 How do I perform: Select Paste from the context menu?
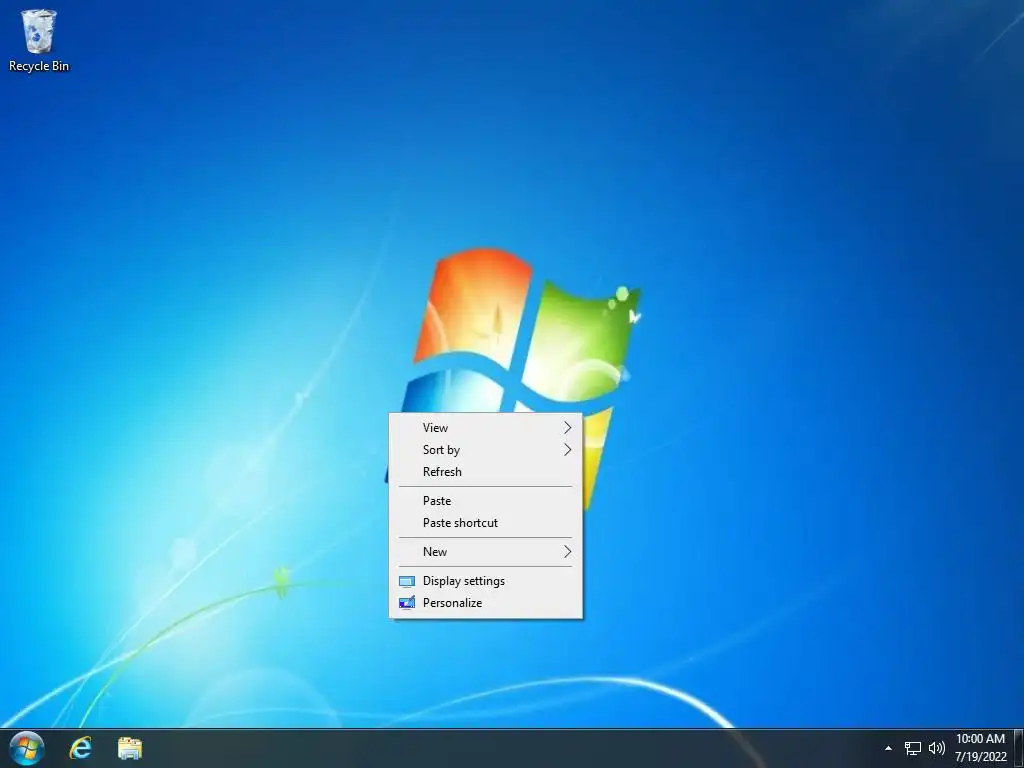(x=485, y=501)
